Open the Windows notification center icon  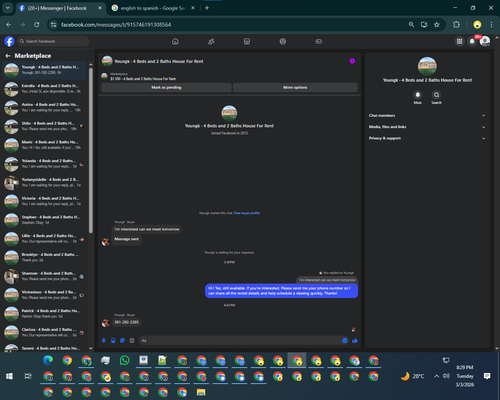coord(487,376)
